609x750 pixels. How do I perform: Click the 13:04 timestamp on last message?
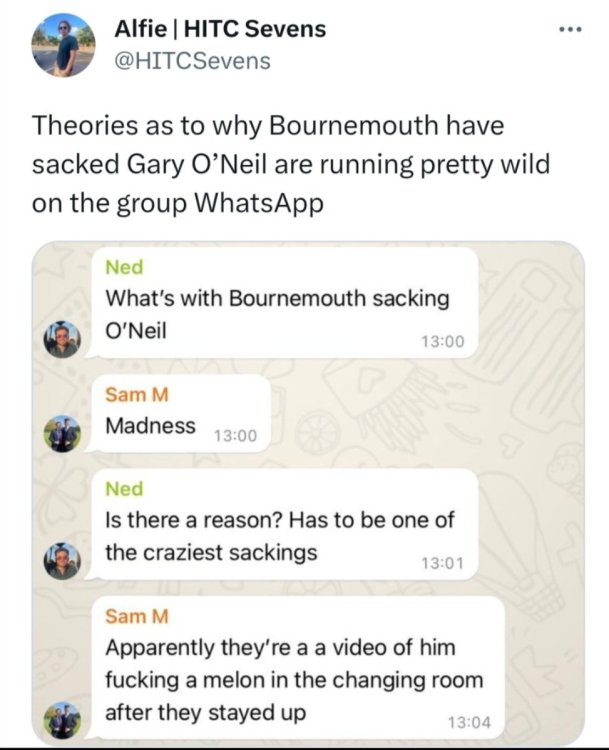469,722
